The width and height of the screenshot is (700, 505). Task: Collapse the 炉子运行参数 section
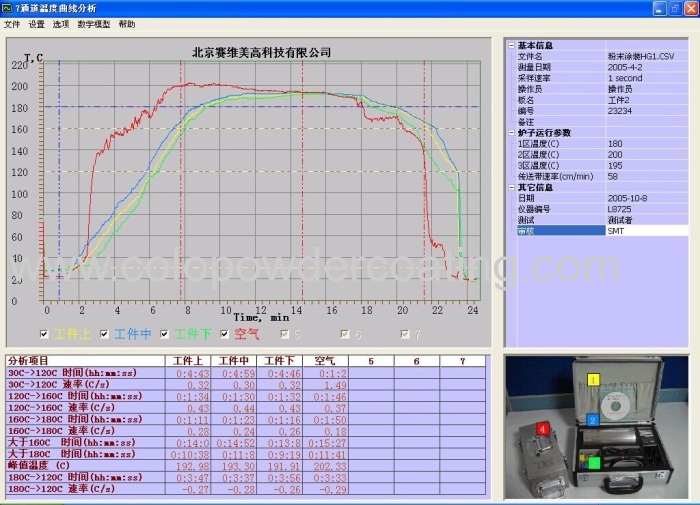[512, 132]
